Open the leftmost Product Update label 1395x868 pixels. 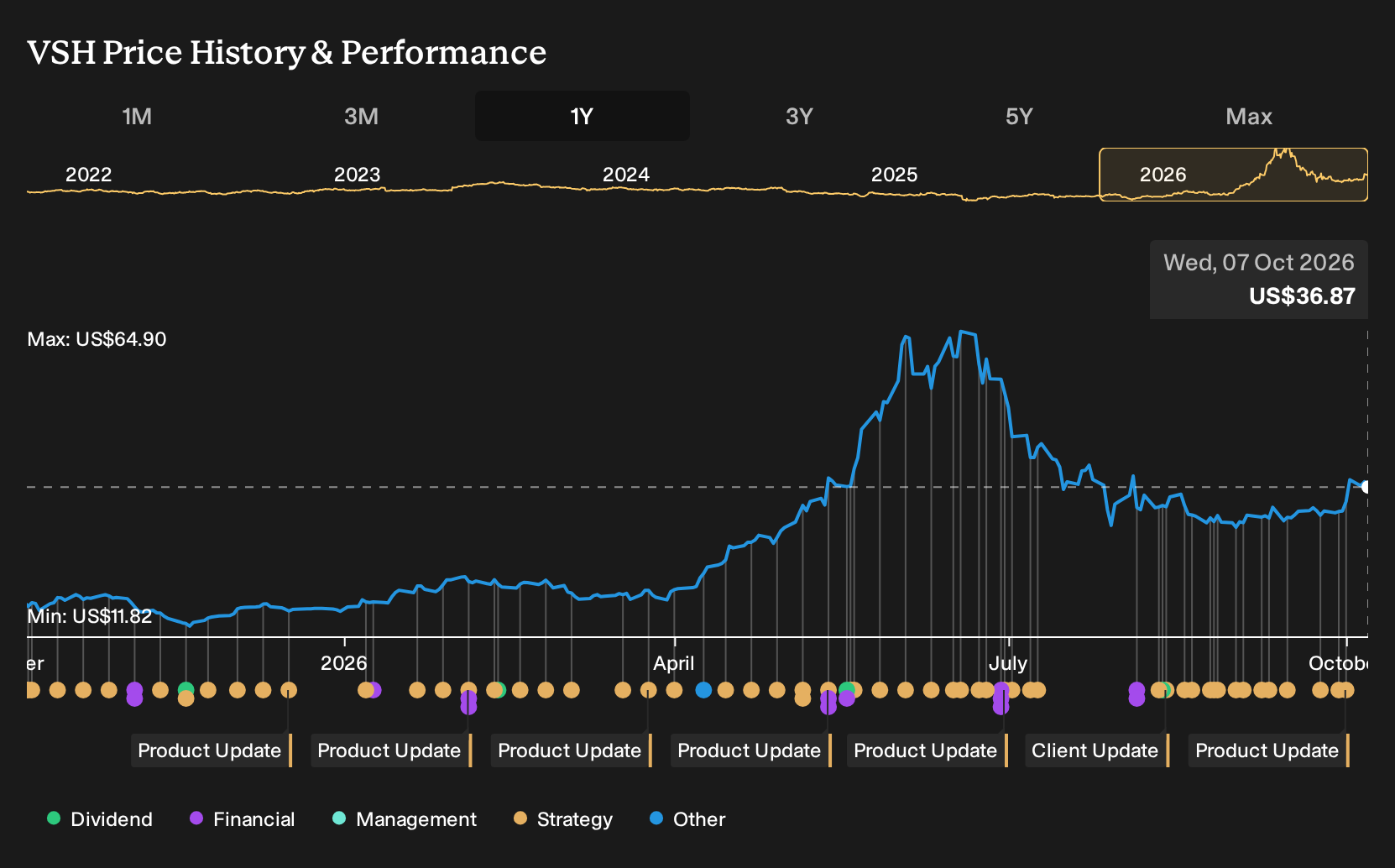(x=211, y=750)
